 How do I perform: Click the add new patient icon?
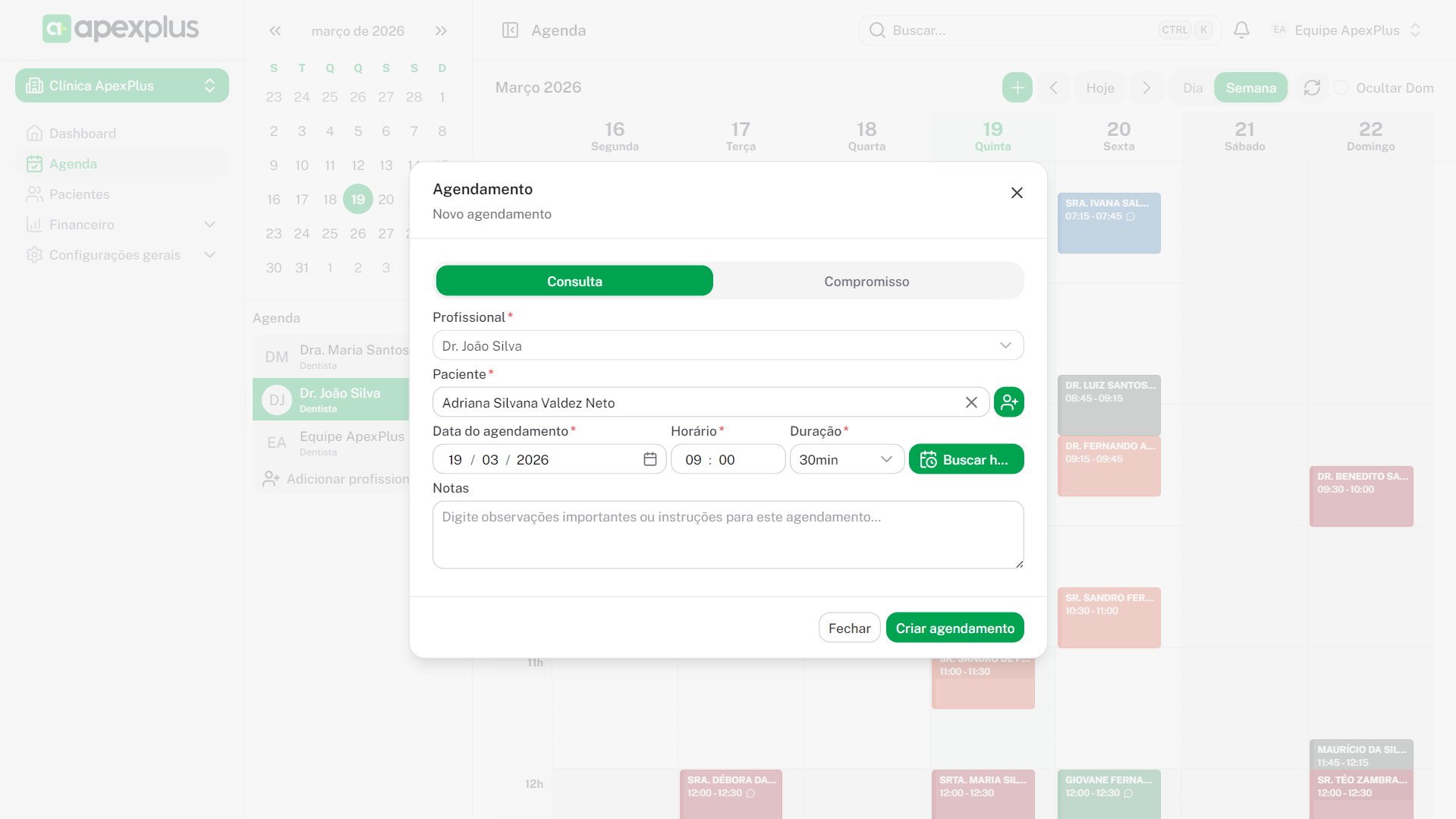(x=1008, y=402)
